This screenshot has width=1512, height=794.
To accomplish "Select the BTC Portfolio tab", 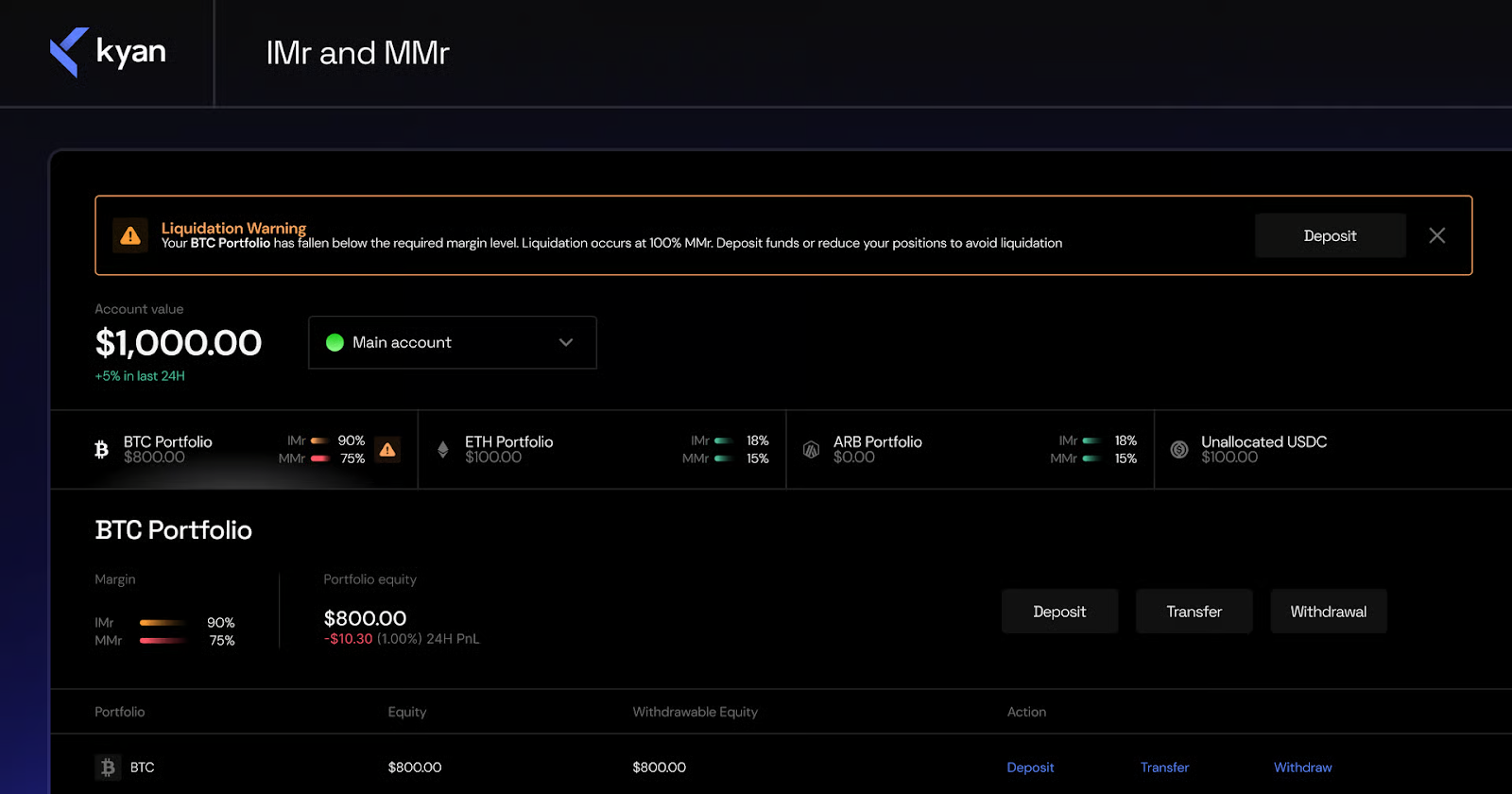I will pyautogui.click(x=233, y=450).
